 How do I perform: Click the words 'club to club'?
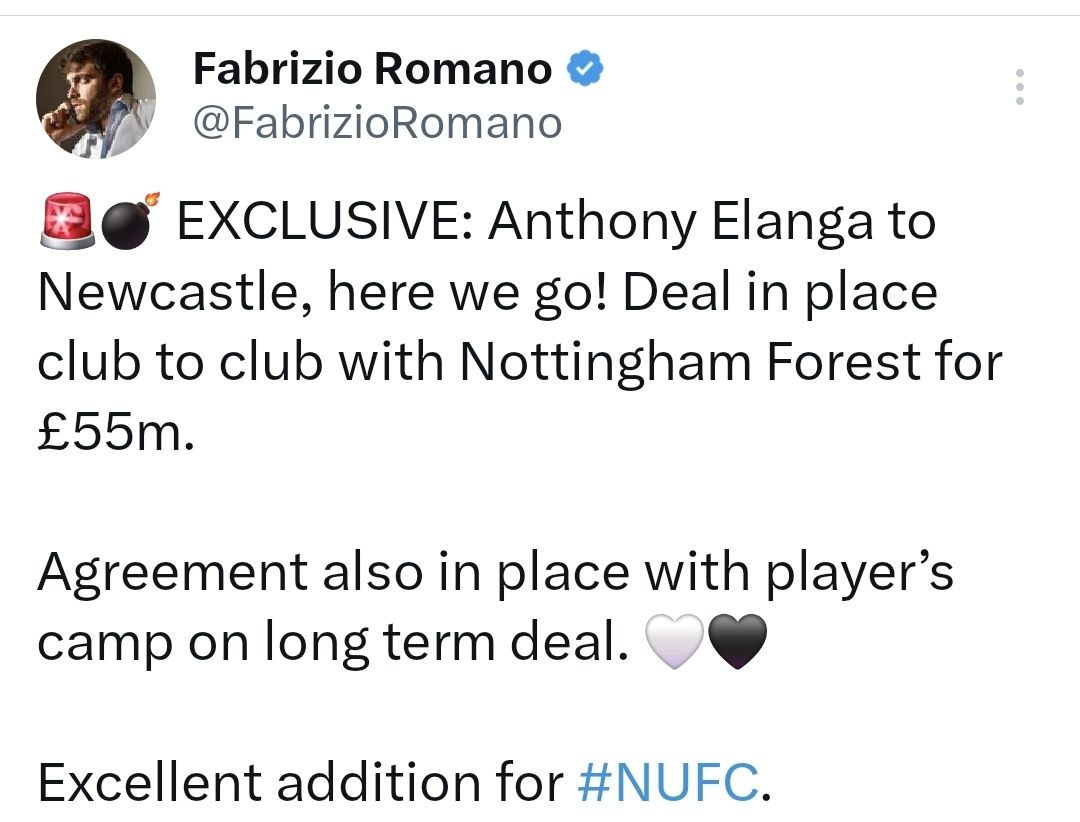tap(180, 362)
